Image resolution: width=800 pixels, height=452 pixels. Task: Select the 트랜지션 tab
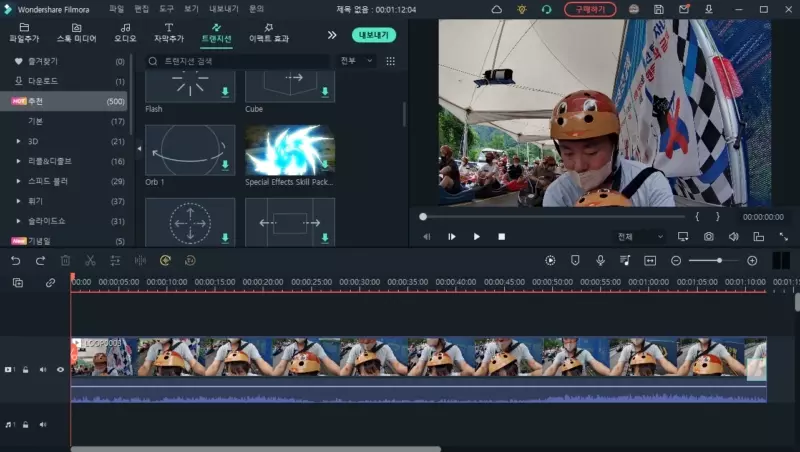pos(216,33)
